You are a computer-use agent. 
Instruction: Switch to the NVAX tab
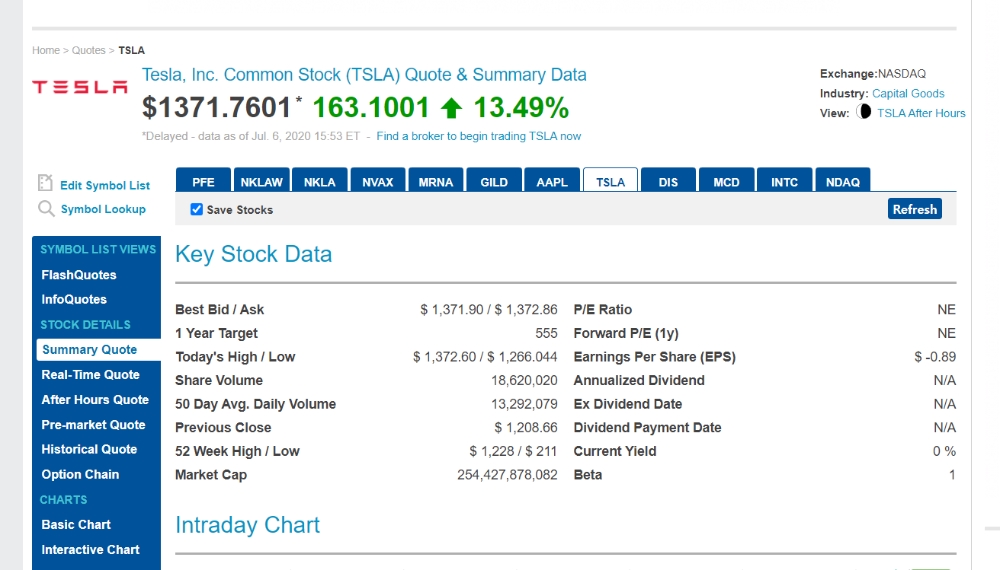coord(378,180)
